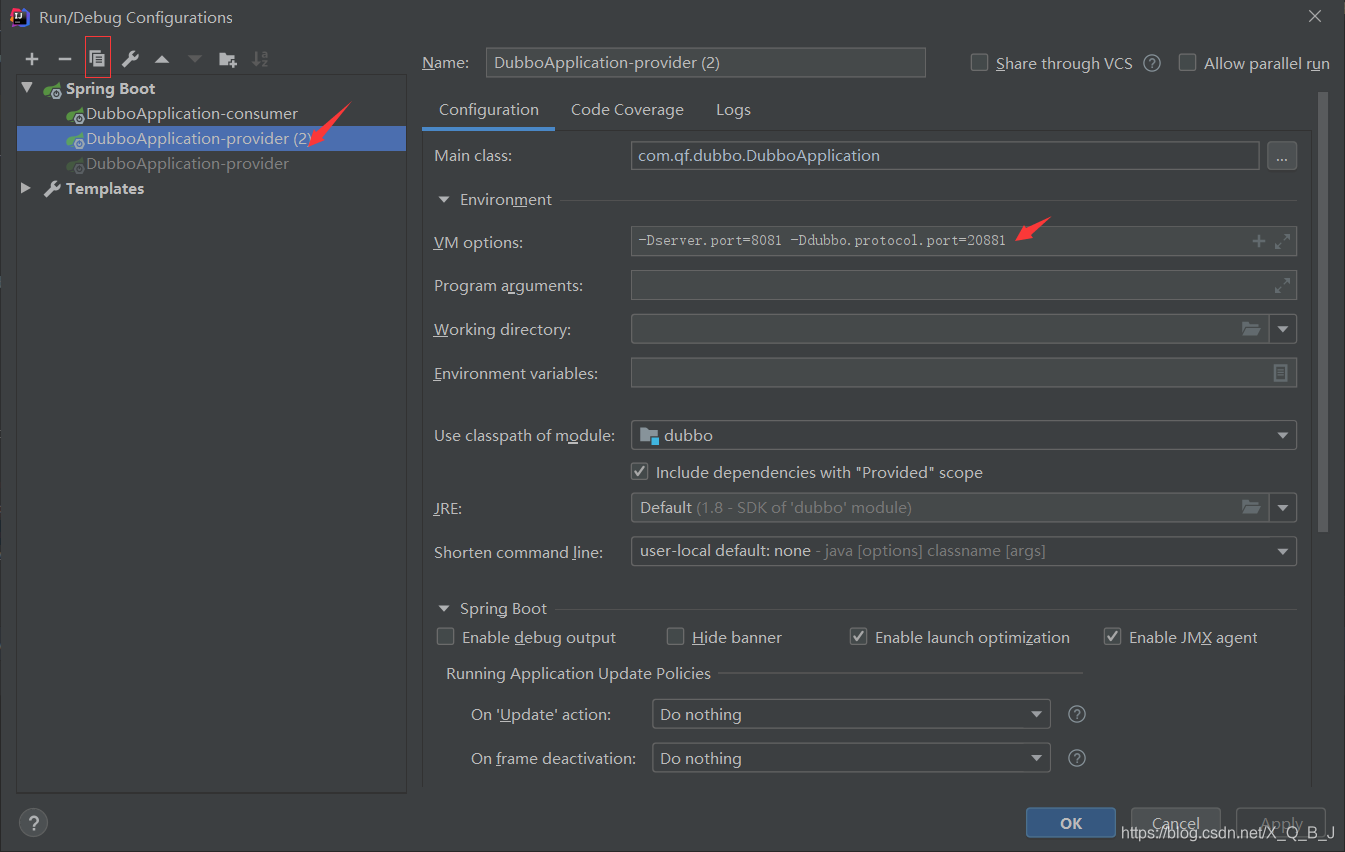This screenshot has height=852, width=1345.
Task: Insert macro in VM options field
Action: [1259, 241]
